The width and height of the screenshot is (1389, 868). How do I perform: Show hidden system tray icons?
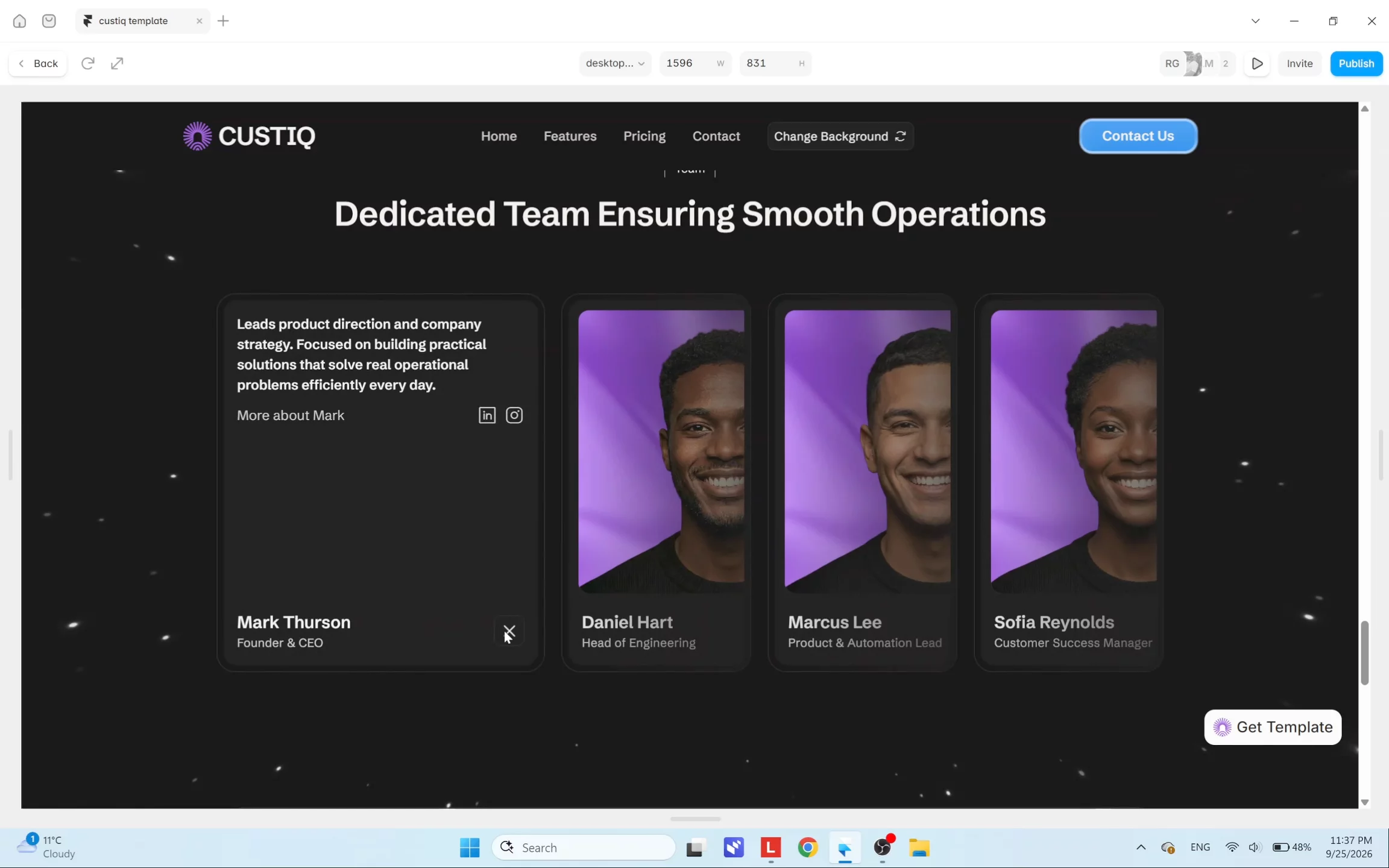coord(1141,848)
